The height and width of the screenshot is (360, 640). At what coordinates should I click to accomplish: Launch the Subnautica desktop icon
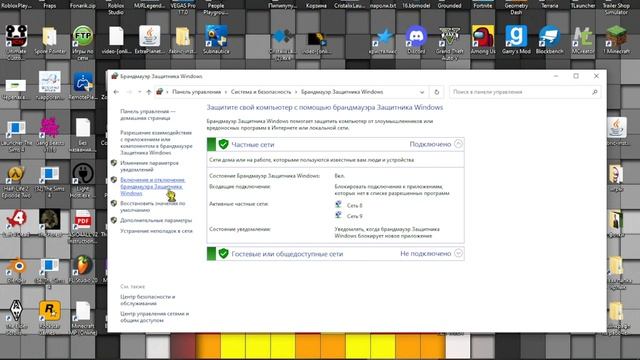click(x=216, y=38)
